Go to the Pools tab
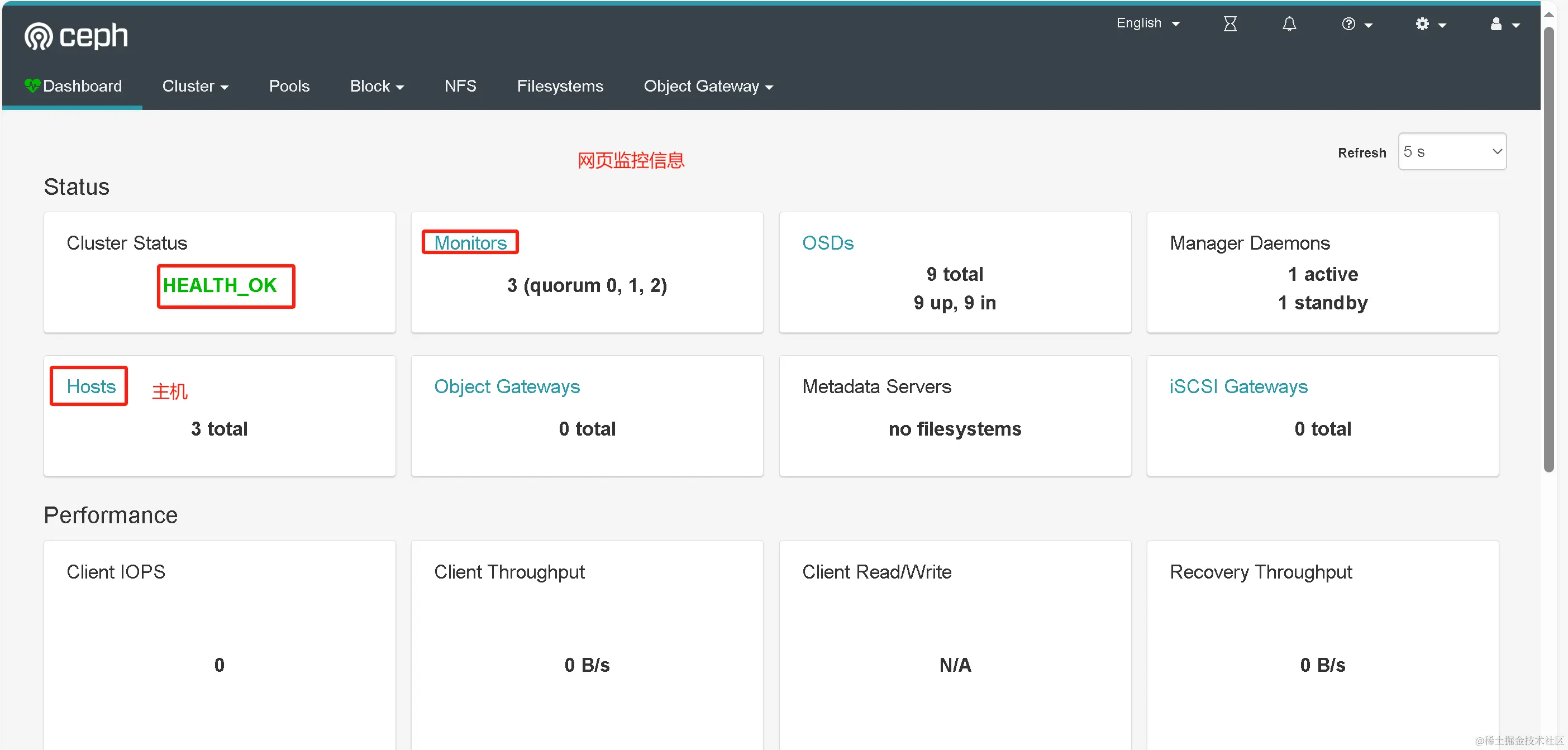This screenshot has width=1568, height=750. pyautogui.click(x=289, y=87)
